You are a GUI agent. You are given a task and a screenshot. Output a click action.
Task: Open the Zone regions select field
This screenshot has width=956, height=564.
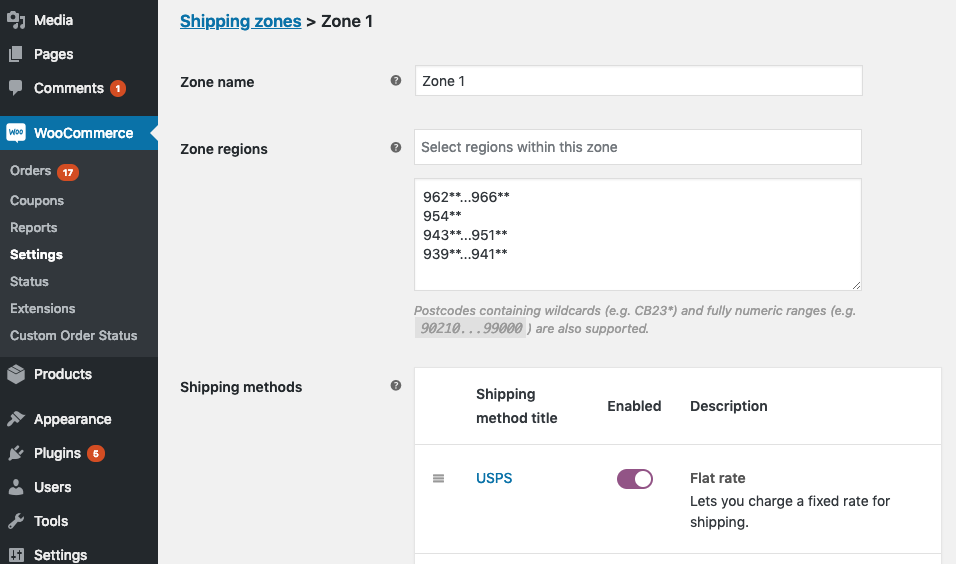tap(638, 147)
